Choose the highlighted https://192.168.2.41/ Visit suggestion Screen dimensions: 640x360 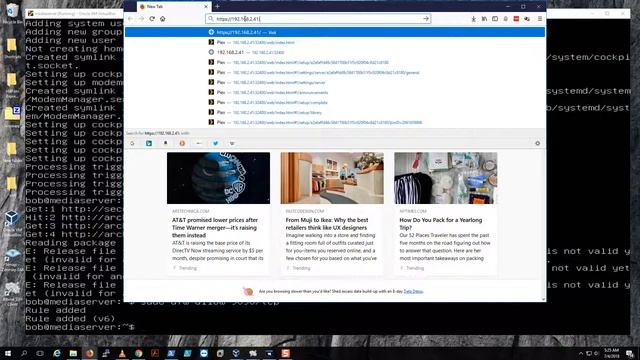pyautogui.click(x=335, y=32)
